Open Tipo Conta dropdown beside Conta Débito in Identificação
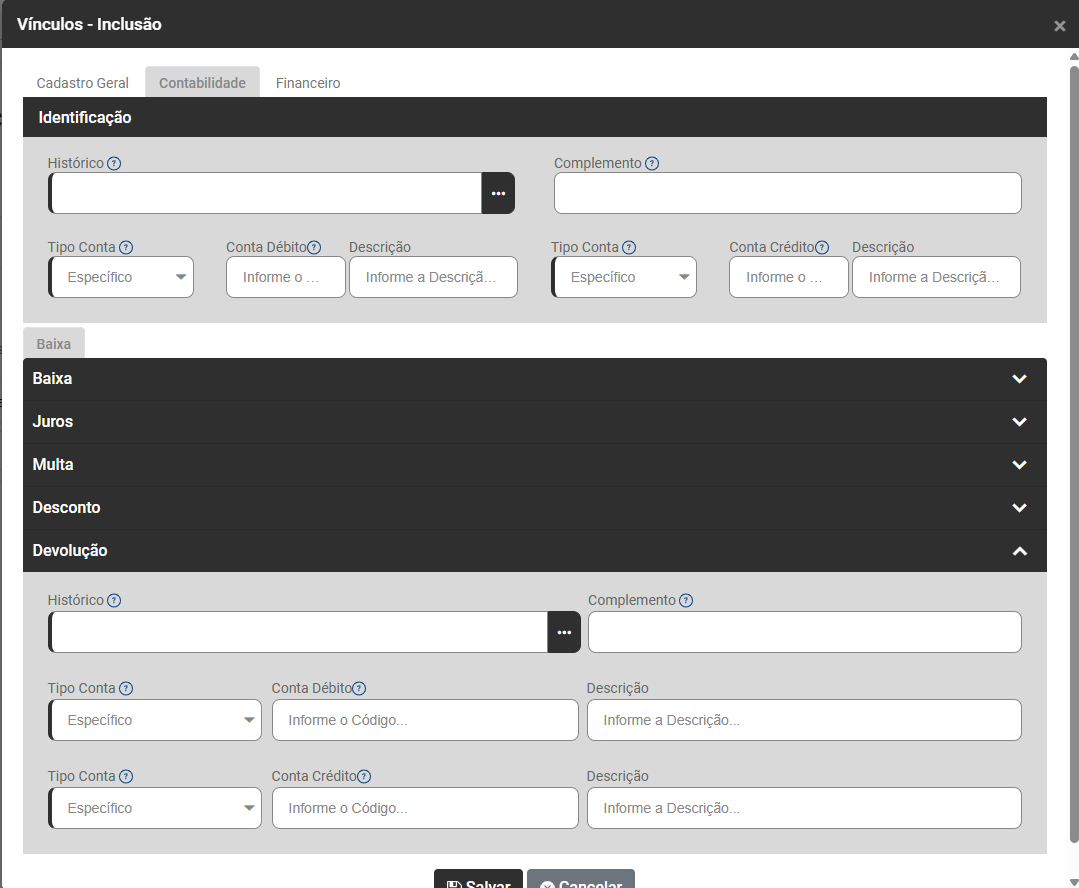Image resolution: width=1079 pixels, height=888 pixels. [121, 277]
